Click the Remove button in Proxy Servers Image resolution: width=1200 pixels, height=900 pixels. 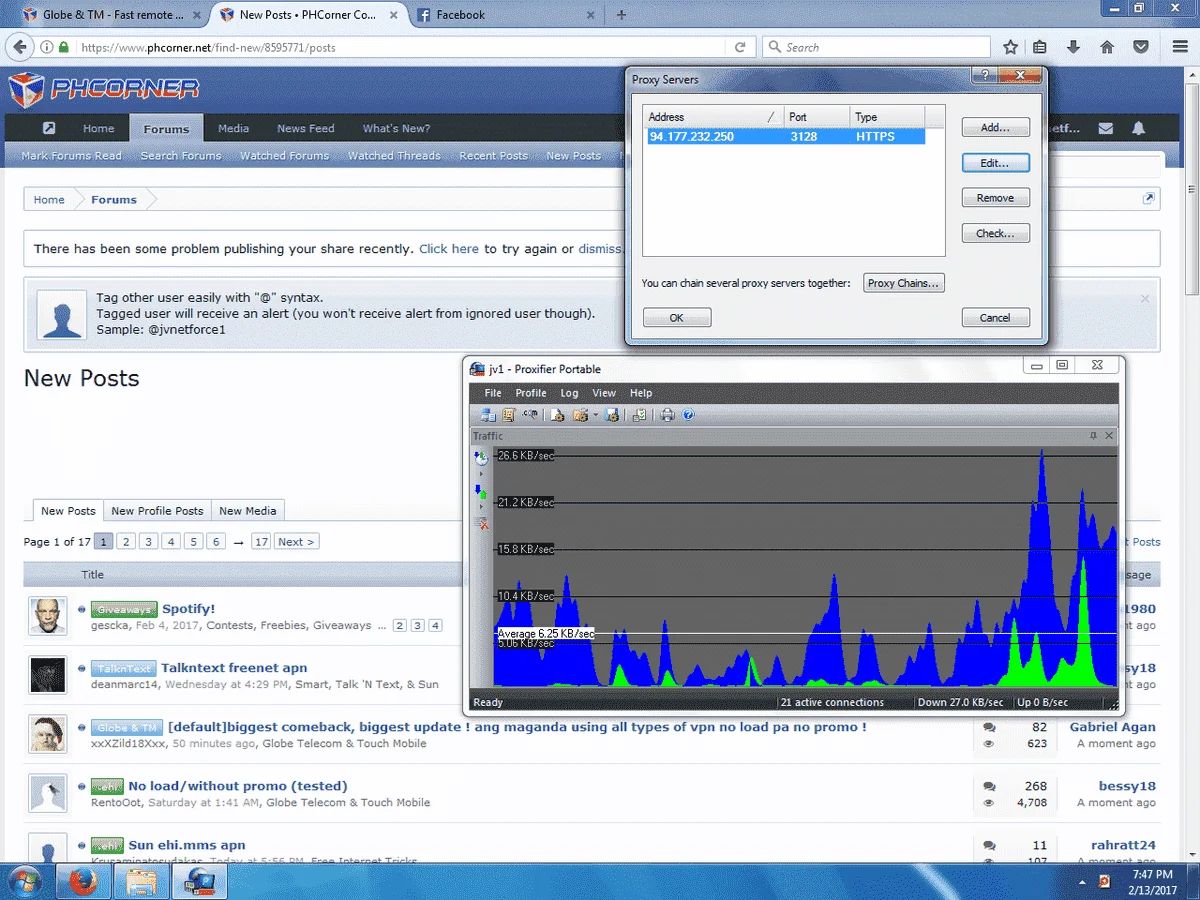pos(995,198)
